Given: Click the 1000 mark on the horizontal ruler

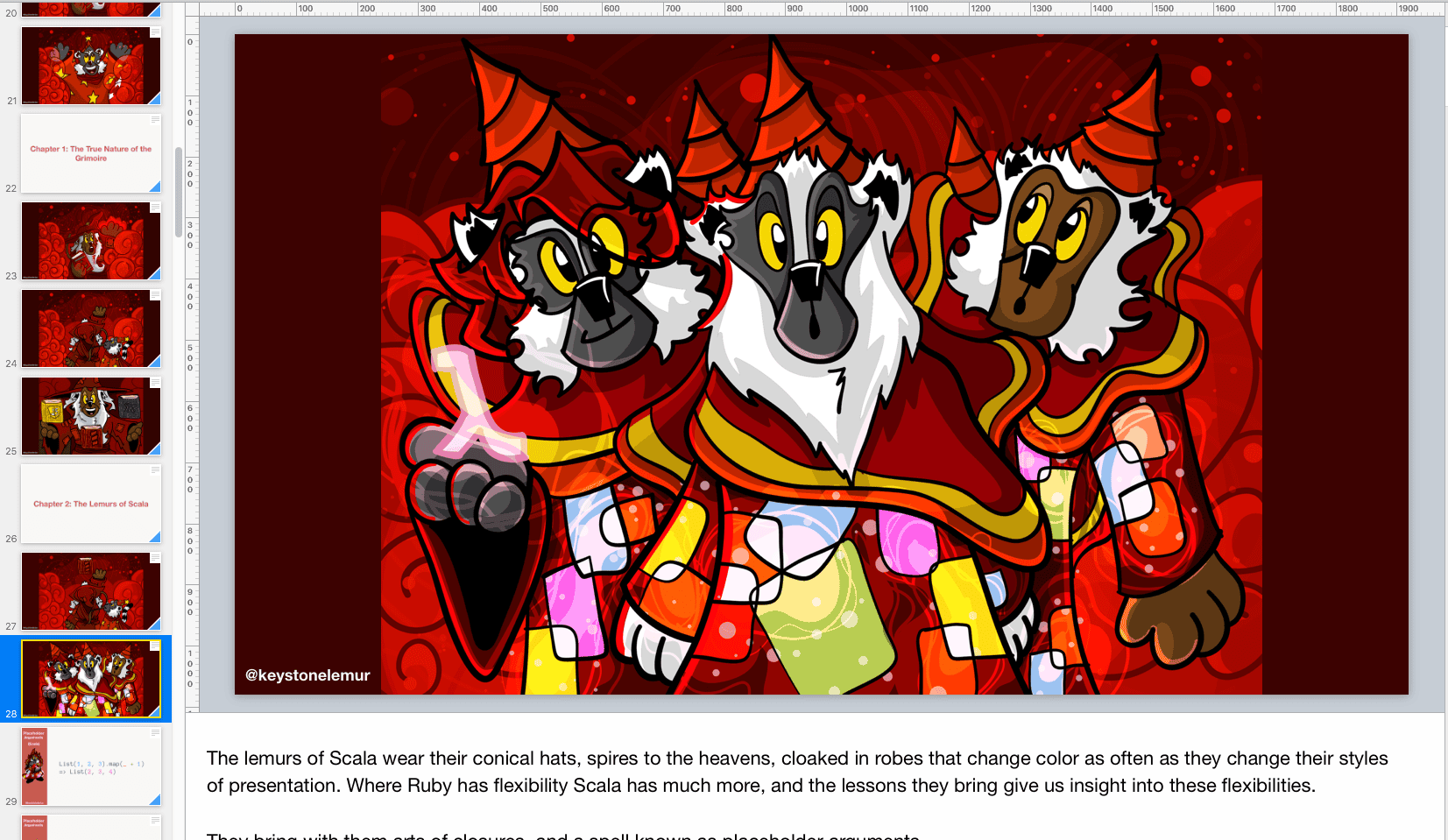Looking at the screenshot, I should point(858,9).
